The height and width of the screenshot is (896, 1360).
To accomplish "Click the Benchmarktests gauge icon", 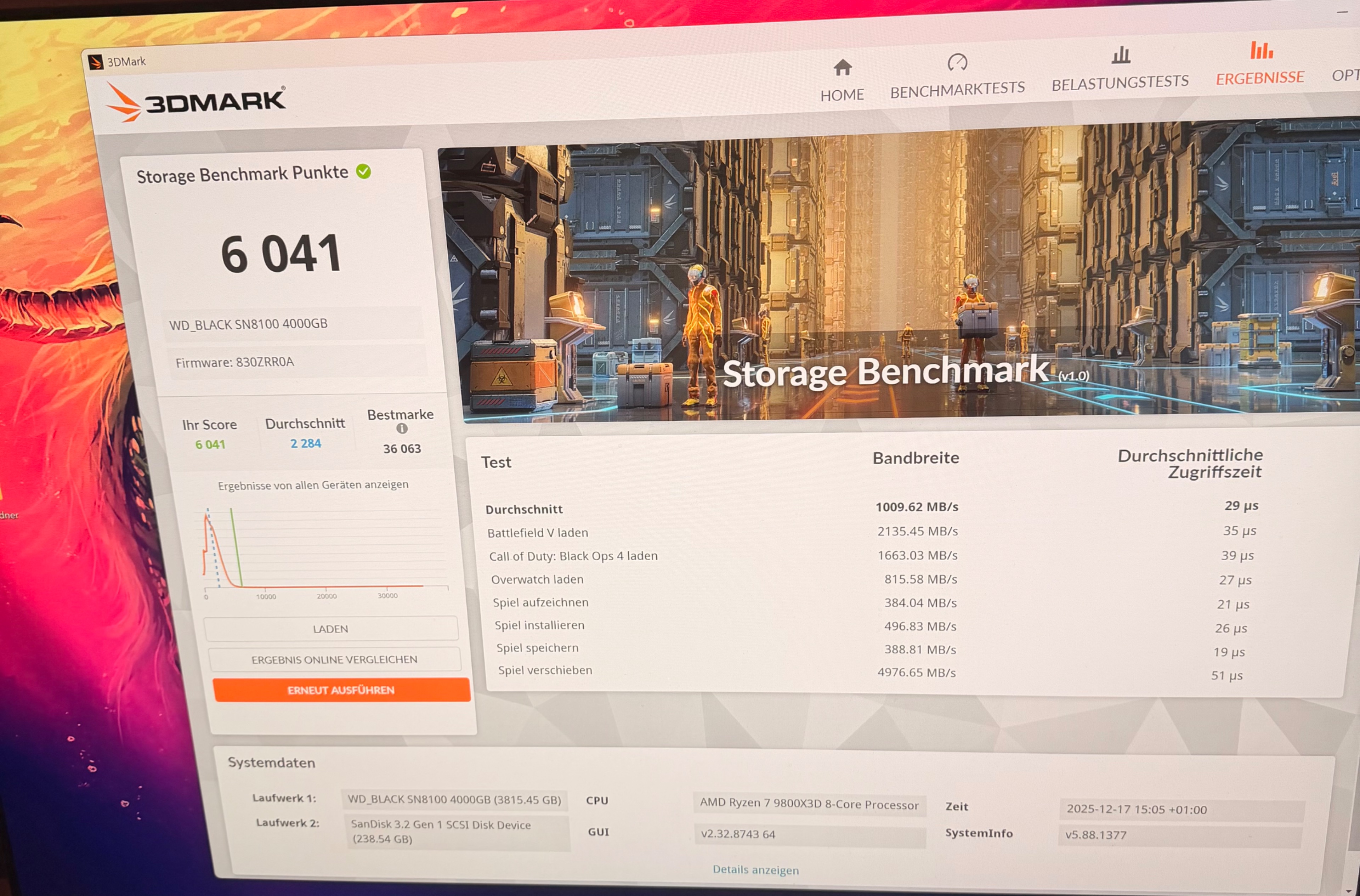I will [x=957, y=62].
